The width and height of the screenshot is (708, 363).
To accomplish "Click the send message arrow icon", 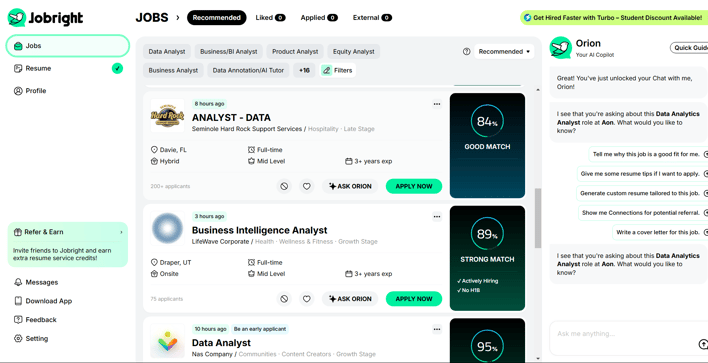I will [x=703, y=344].
